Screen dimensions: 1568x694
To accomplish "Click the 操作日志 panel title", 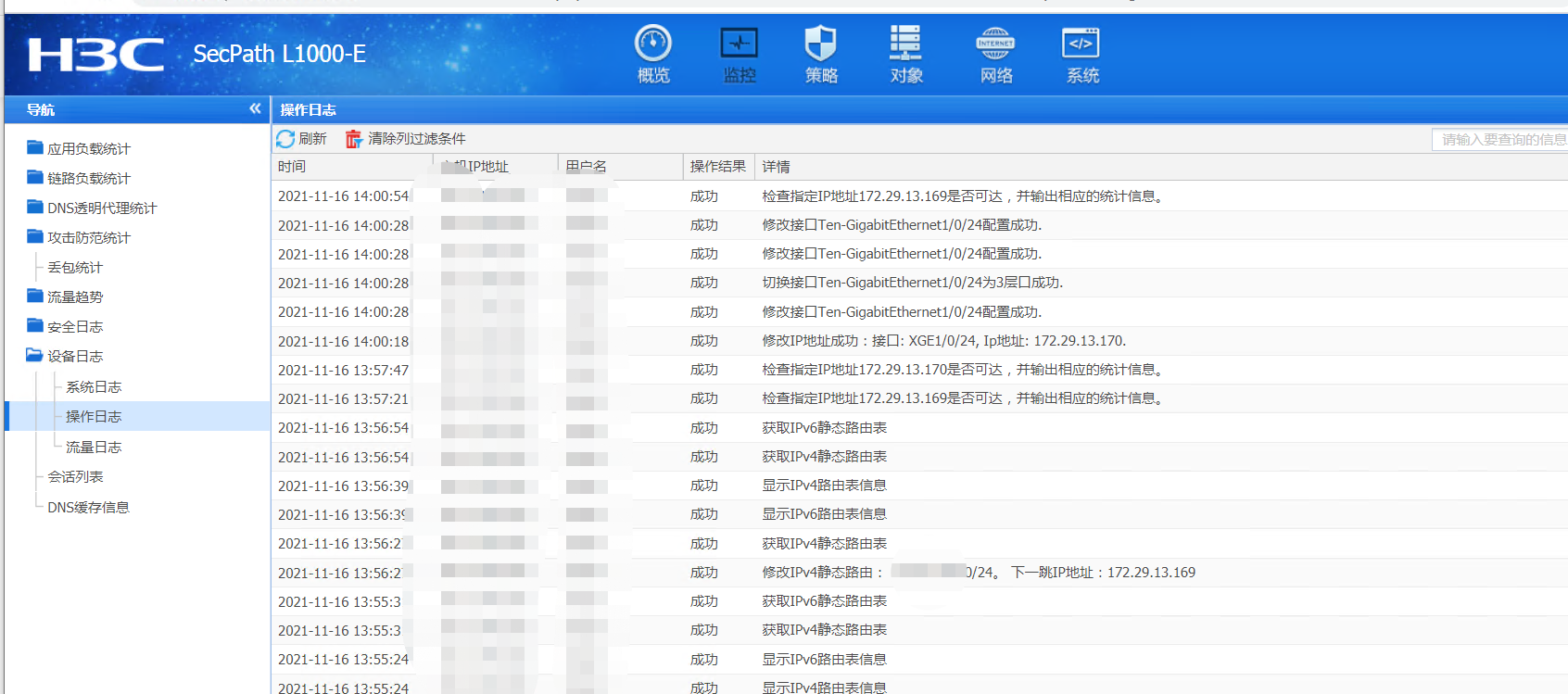I will [x=308, y=109].
